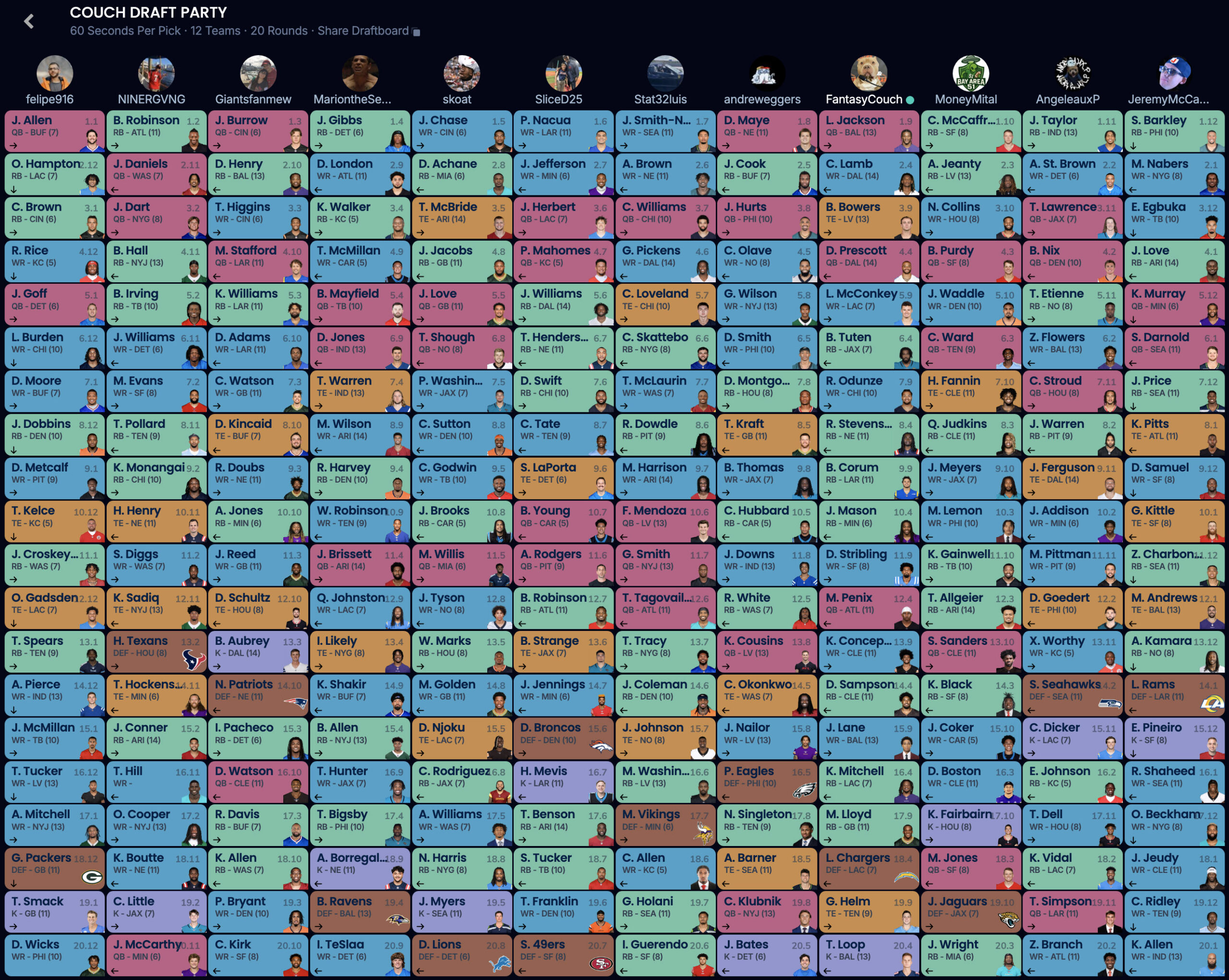Select the J. Chase pick 1.5 card
Viewport: 1229px width, 980px height.
pyautogui.click(x=462, y=131)
